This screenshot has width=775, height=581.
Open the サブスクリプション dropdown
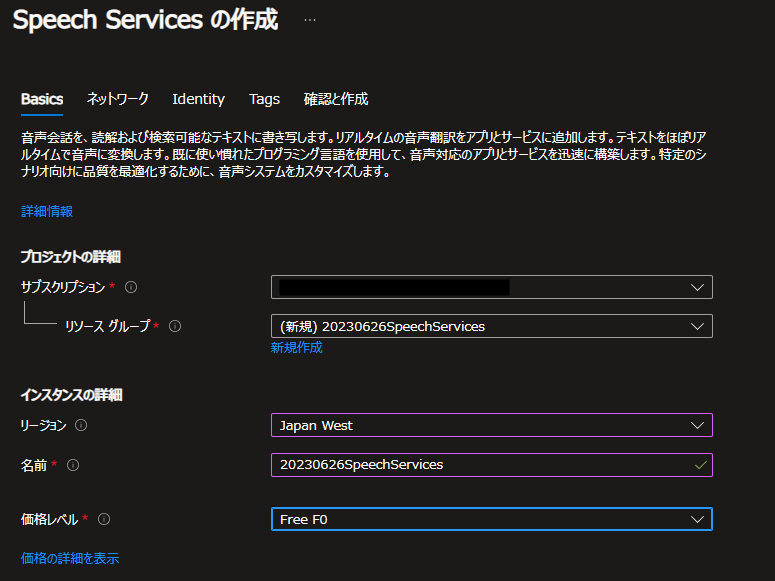[492, 287]
